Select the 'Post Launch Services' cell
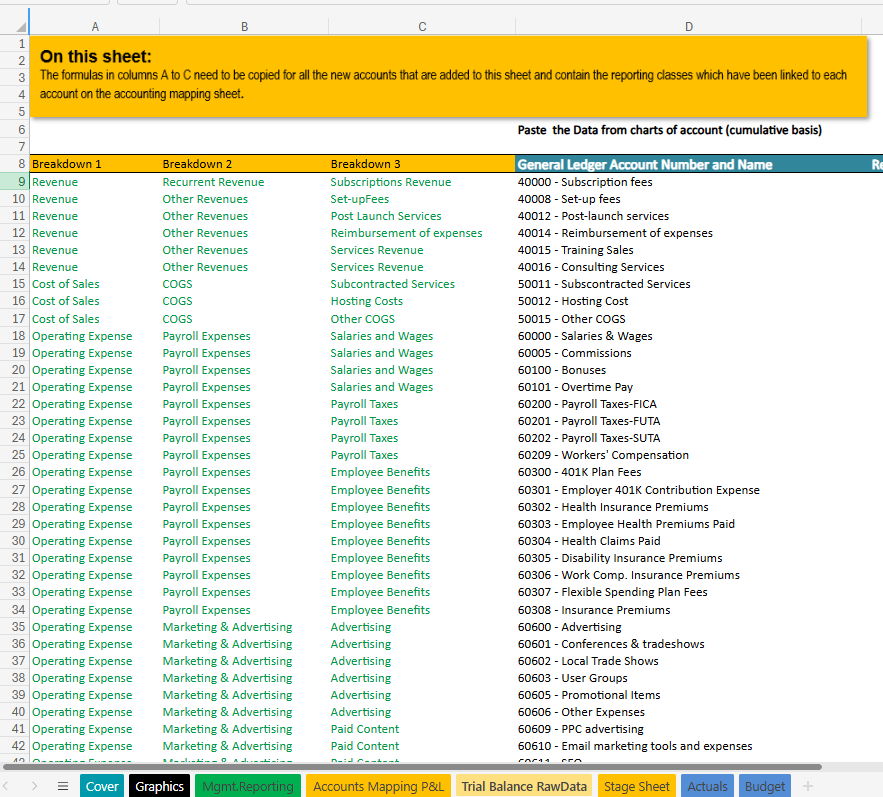 point(422,216)
